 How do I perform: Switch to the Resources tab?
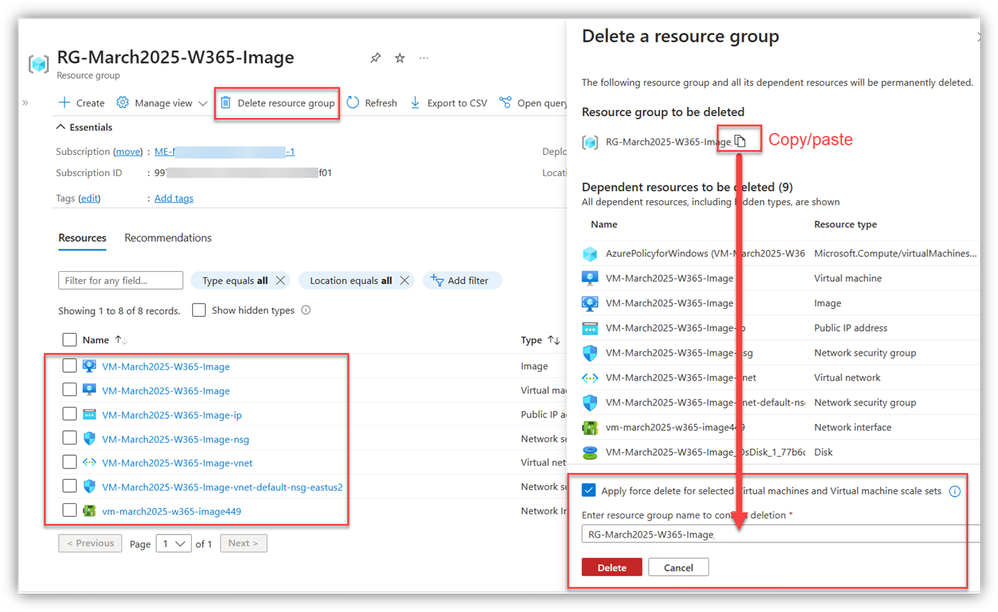pyautogui.click(x=82, y=238)
